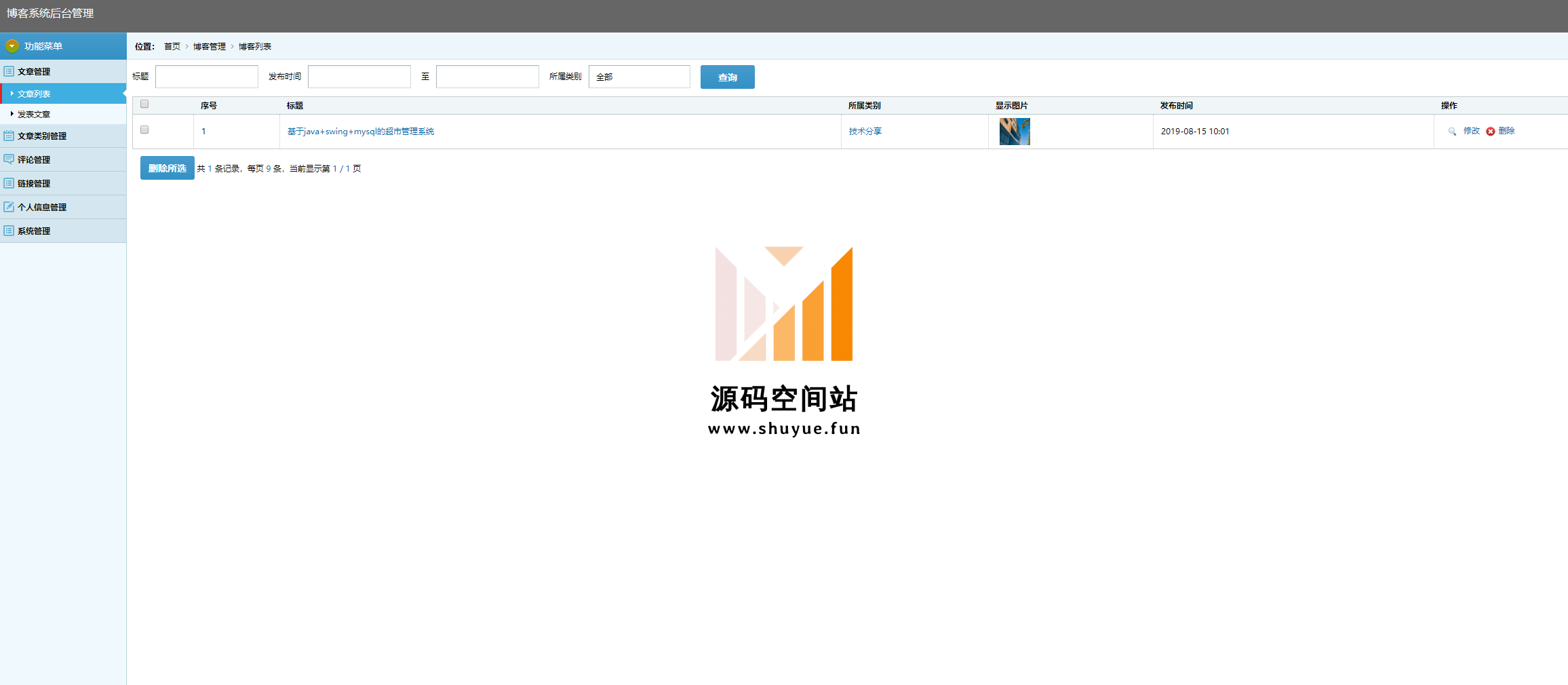Image resolution: width=1568 pixels, height=685 pixels.
Task: Click the 序号 column header
Action: pos(209,106)
